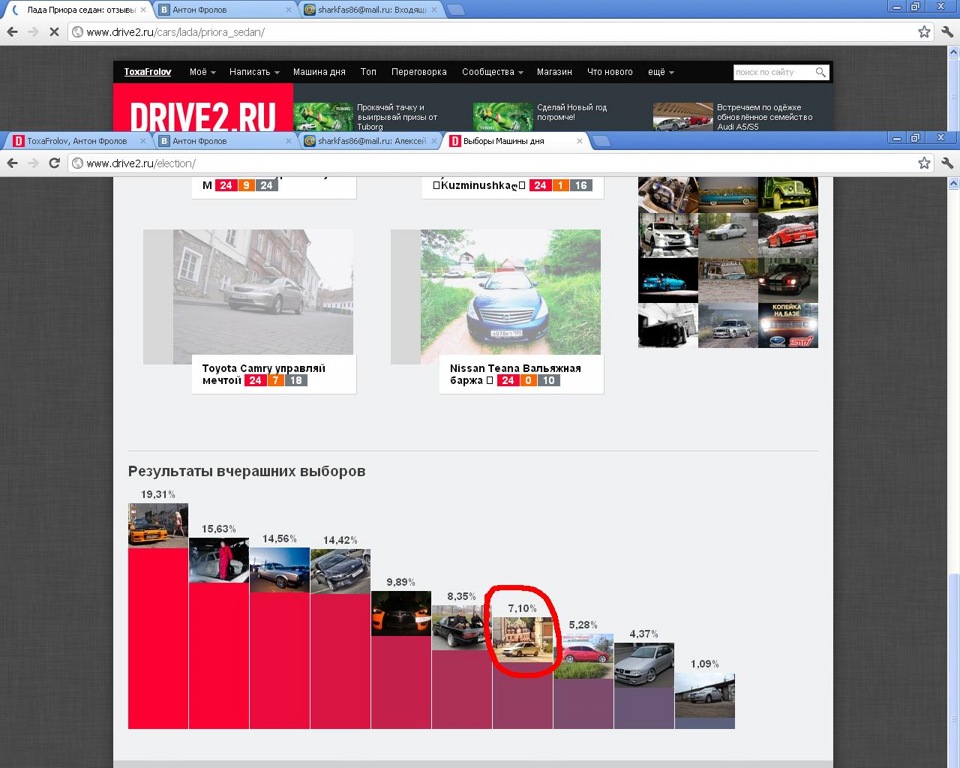Select sharkfas86@mail.ru Входящие tab in rear window

pos(371,10)
